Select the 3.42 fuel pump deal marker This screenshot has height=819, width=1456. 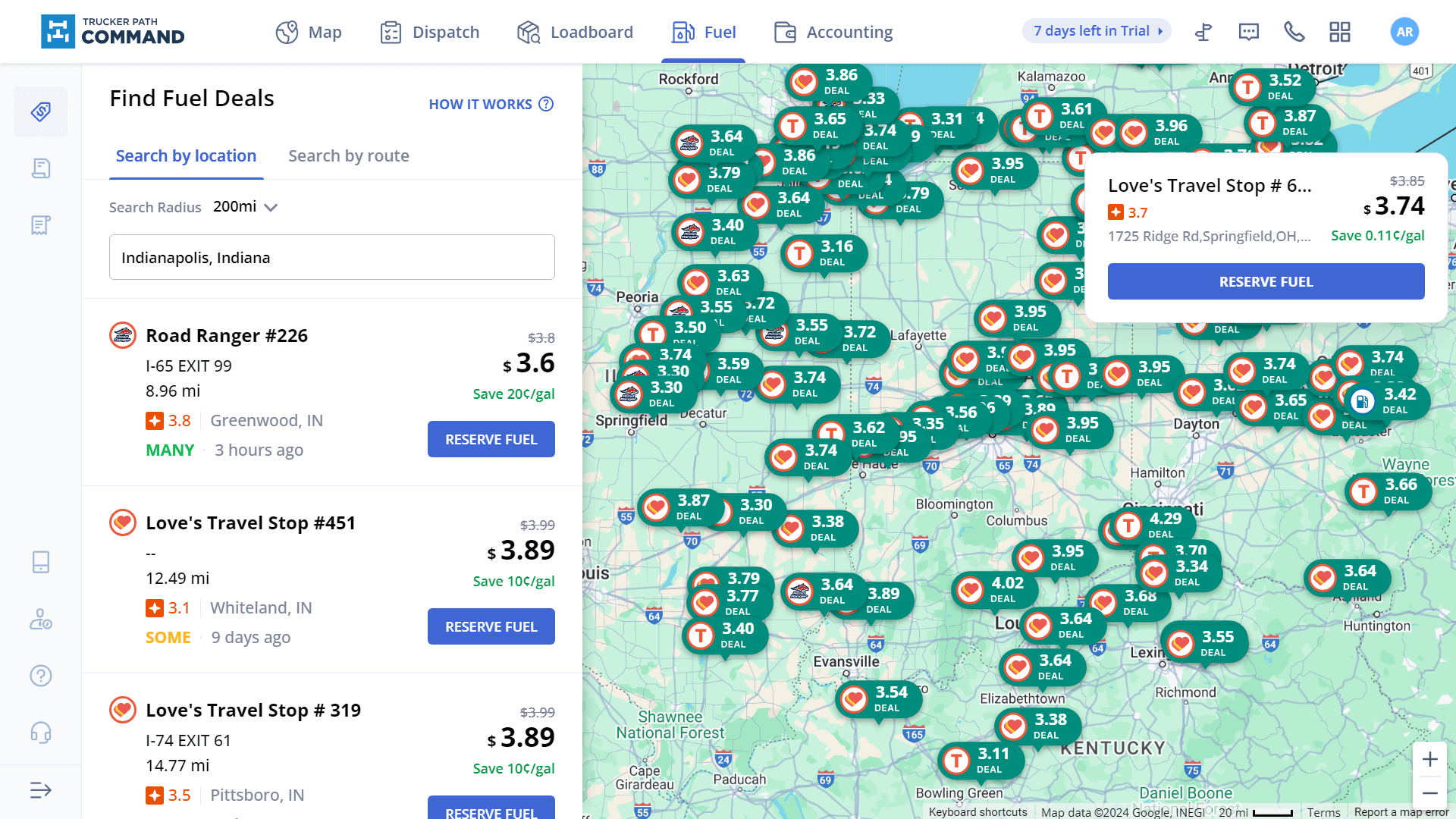(x=1388, y=401)
